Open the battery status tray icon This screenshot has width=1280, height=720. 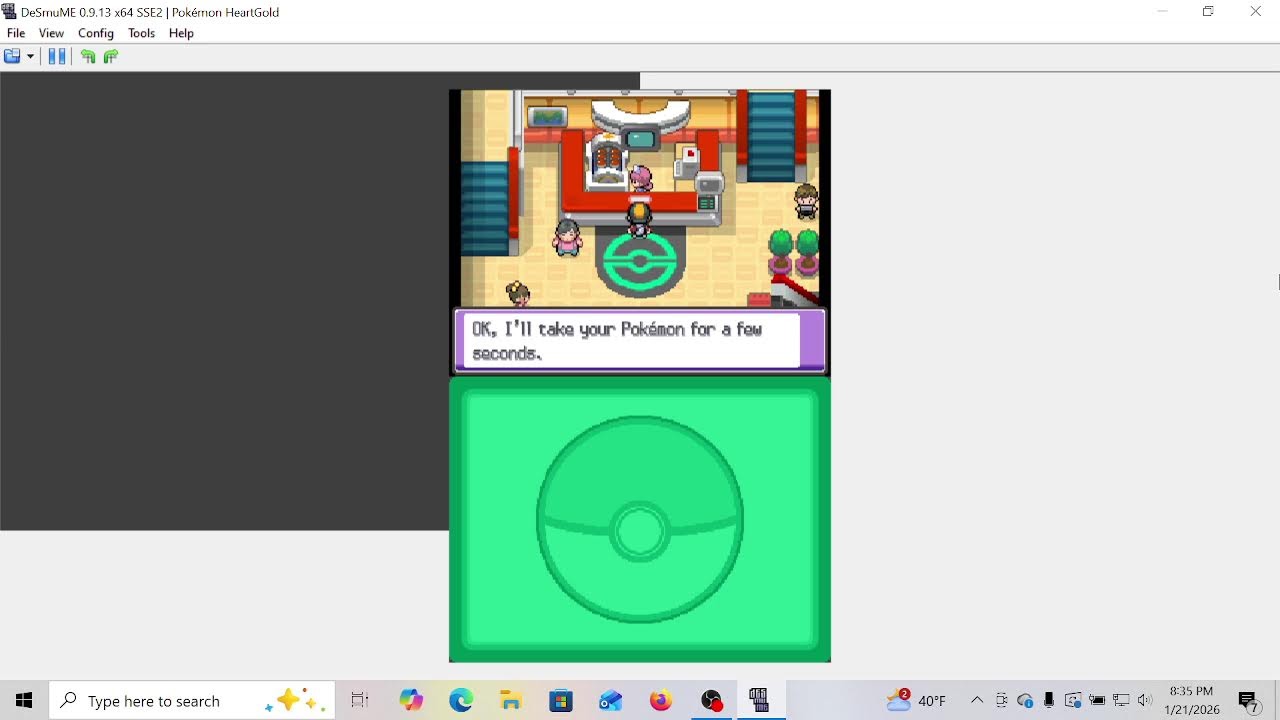point(1097,701)
